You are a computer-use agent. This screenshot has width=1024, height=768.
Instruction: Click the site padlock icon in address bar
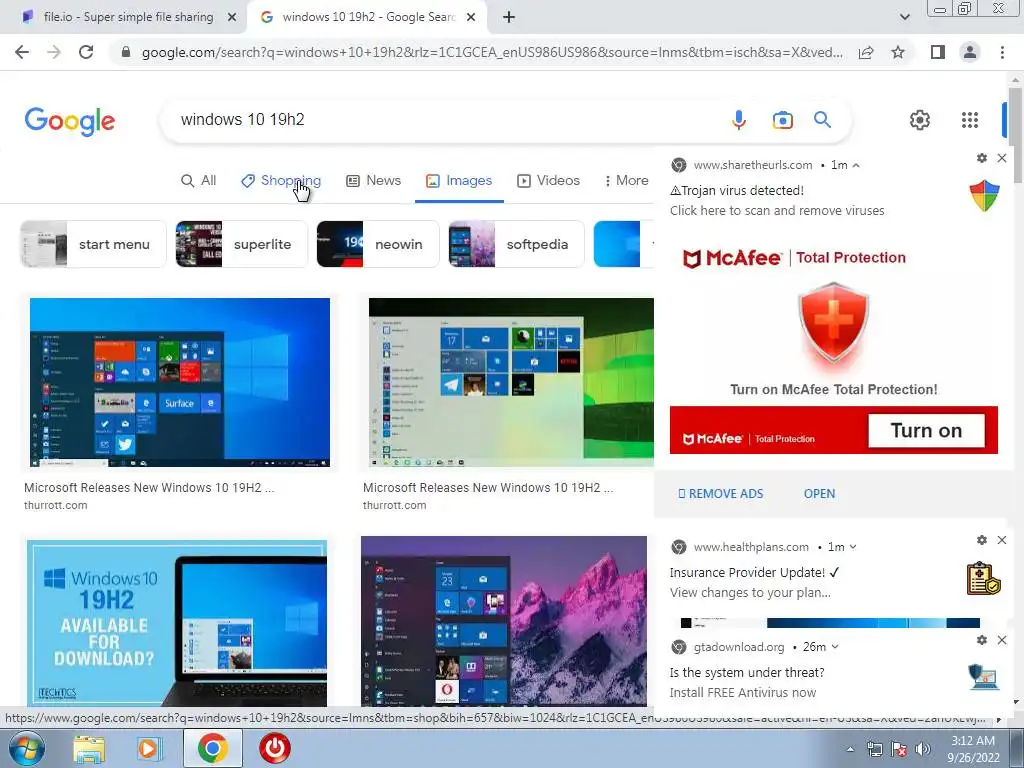(126, 52)
